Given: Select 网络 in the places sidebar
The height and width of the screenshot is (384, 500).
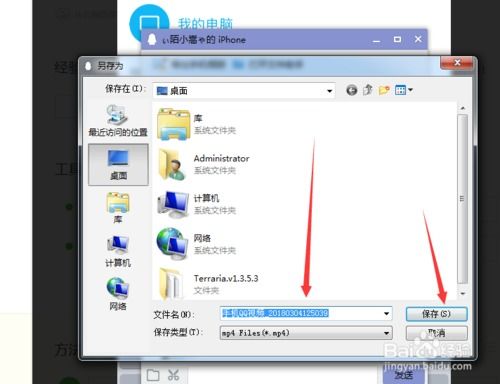Looking at the screenshot, I should pyautogui.click(x=118, y=294).
